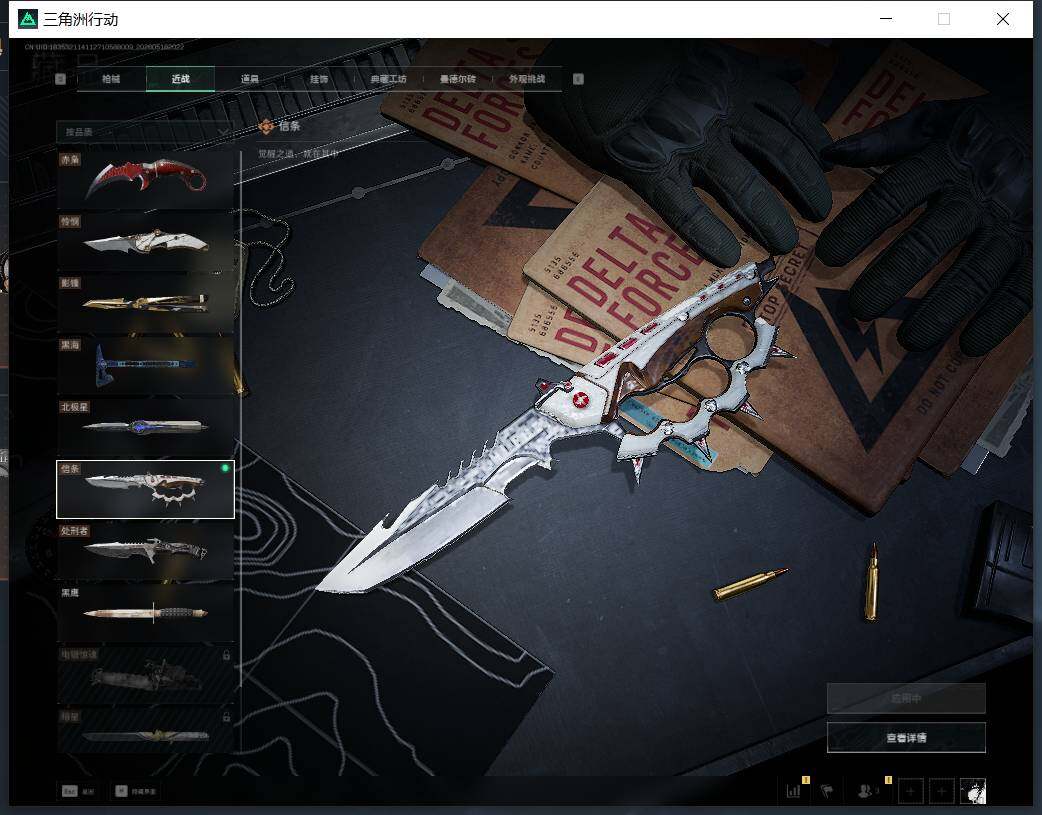
Task: Click the hide interface key button
Action: pyautogui.click(x=136, y=791)
